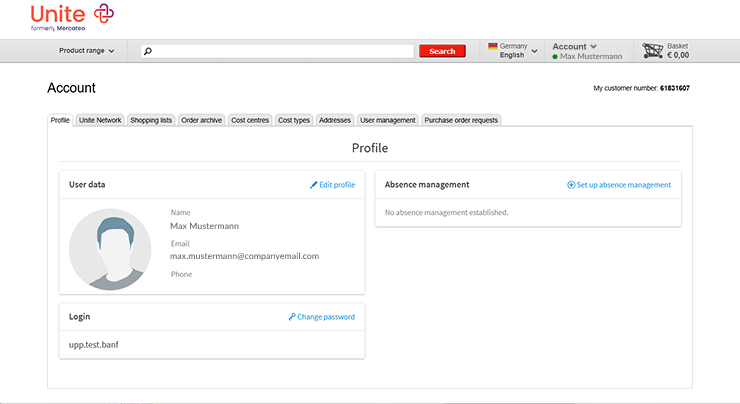Click the email max.mustermann@companyemail.com
Image resolution: width=740 pixels, height=404 pixels.
click(244, 256)
